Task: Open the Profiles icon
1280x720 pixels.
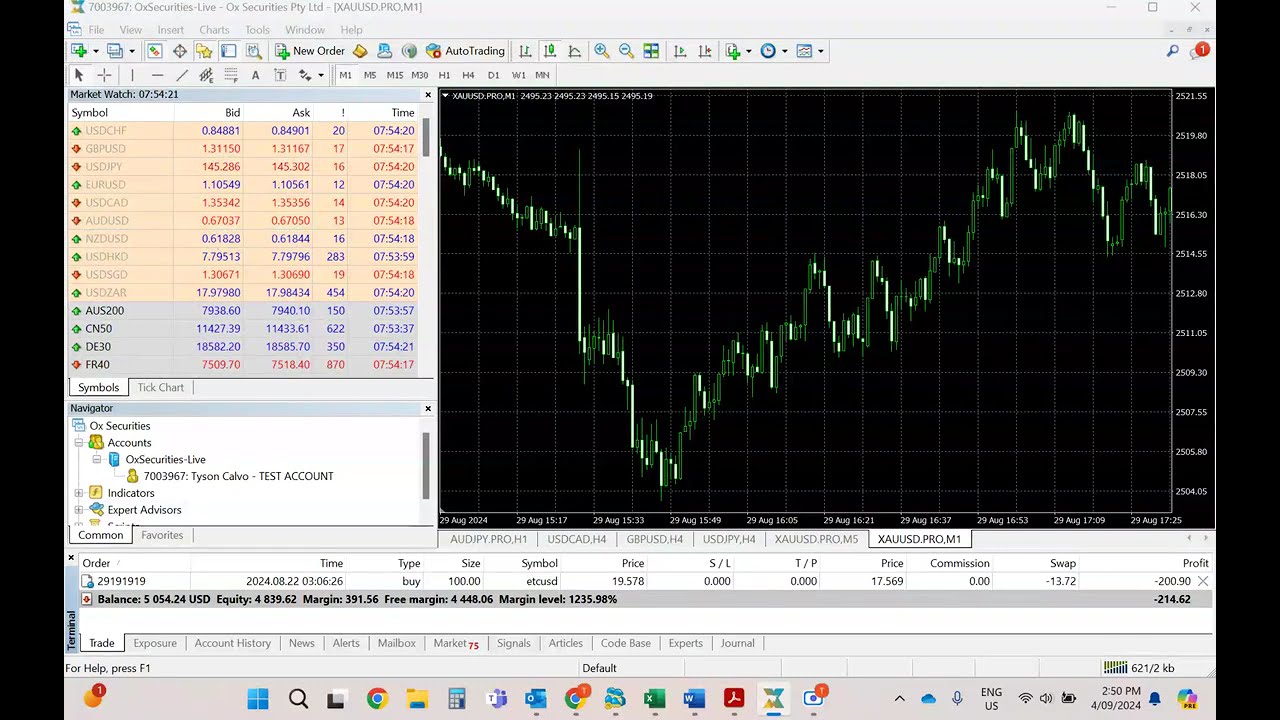Action: [114, 51]
